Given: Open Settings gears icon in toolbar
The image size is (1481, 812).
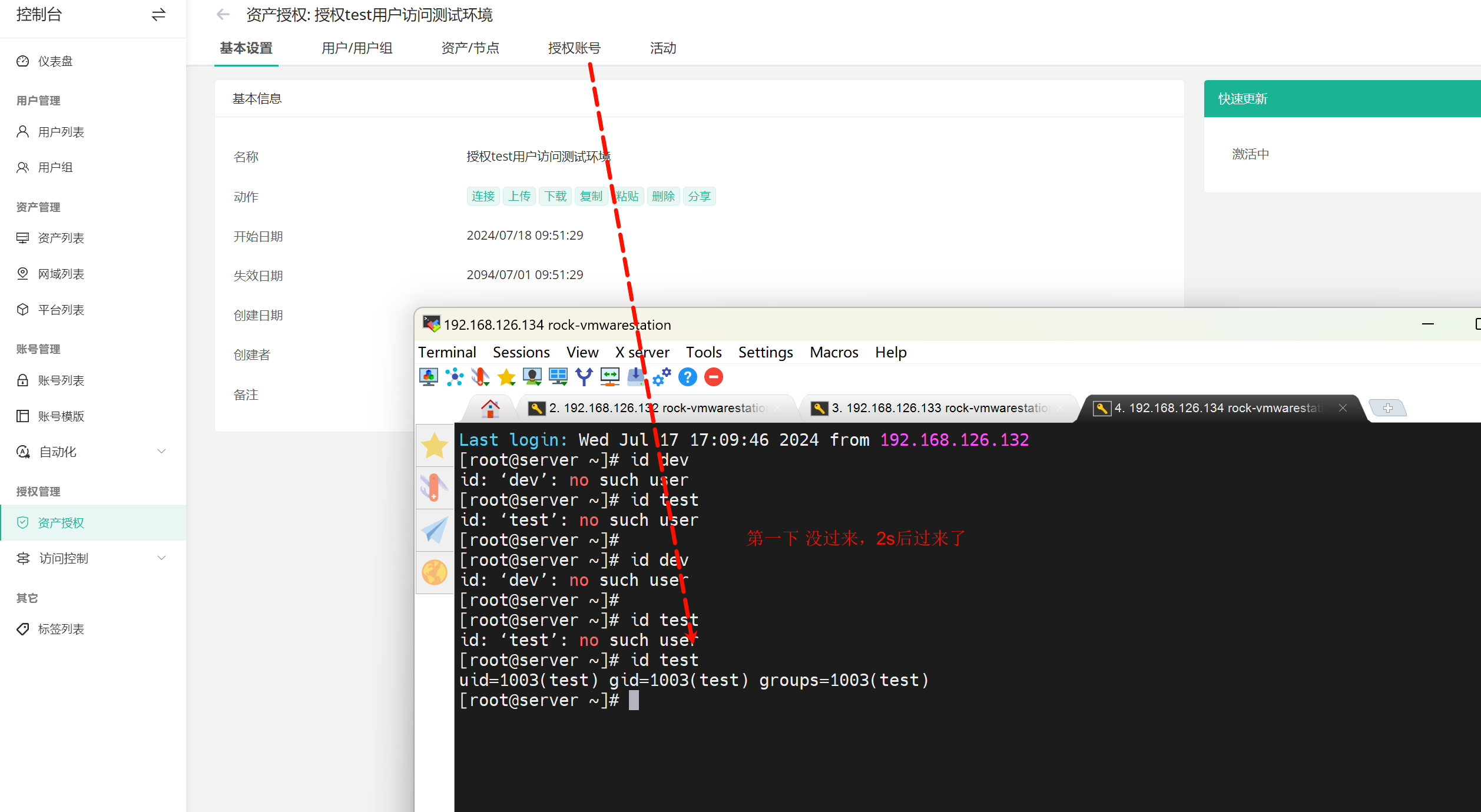Looking at the screenshot, I should (661, 377).
